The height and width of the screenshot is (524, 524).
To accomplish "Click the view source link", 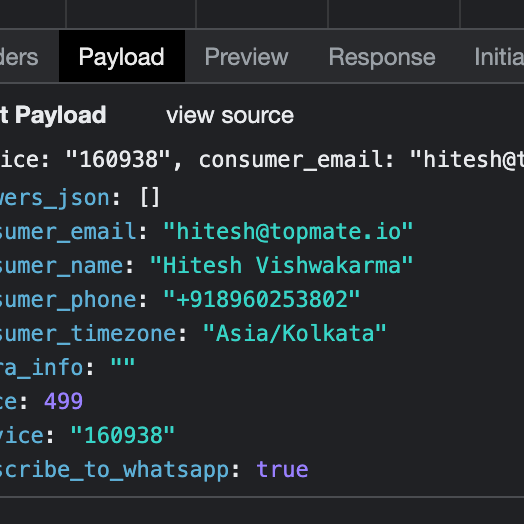I will pos(230,116).
